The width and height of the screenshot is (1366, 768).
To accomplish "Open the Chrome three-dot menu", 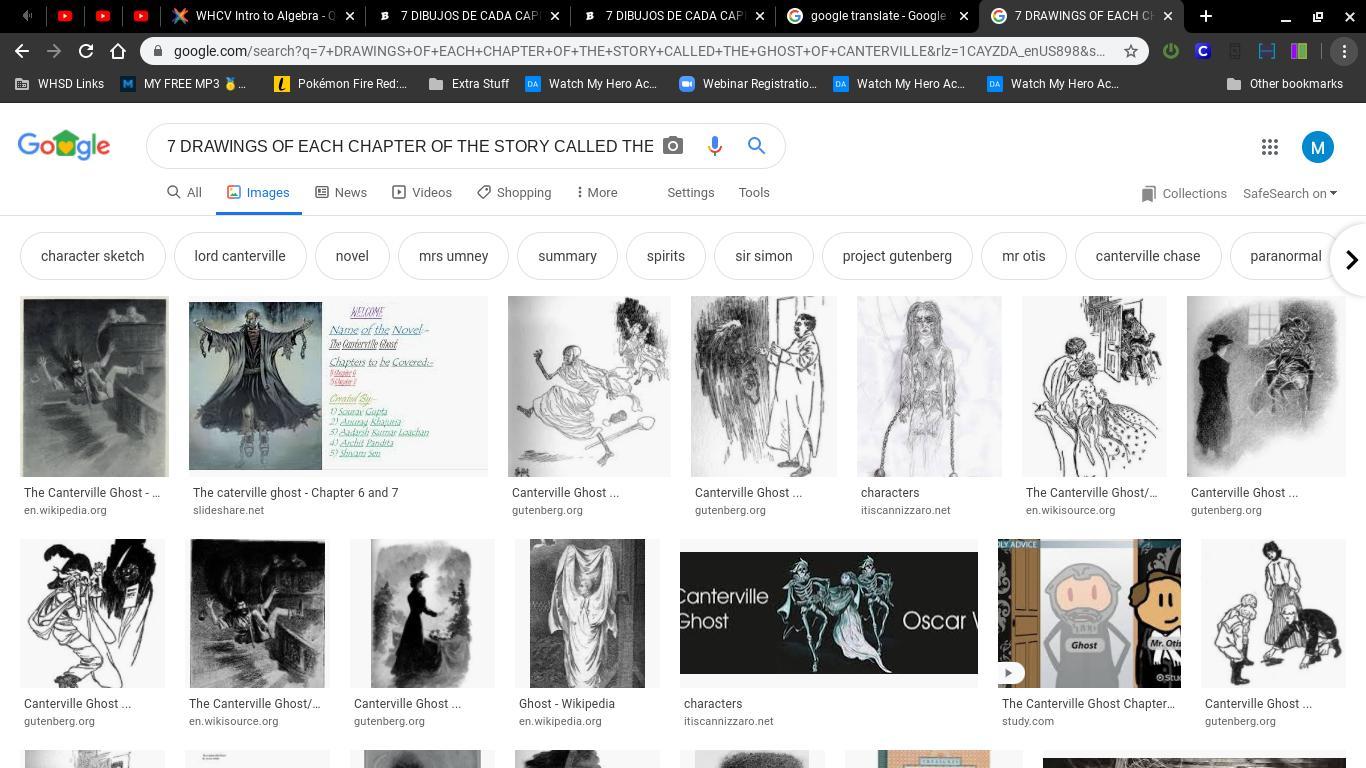I will click(1344, 51).
